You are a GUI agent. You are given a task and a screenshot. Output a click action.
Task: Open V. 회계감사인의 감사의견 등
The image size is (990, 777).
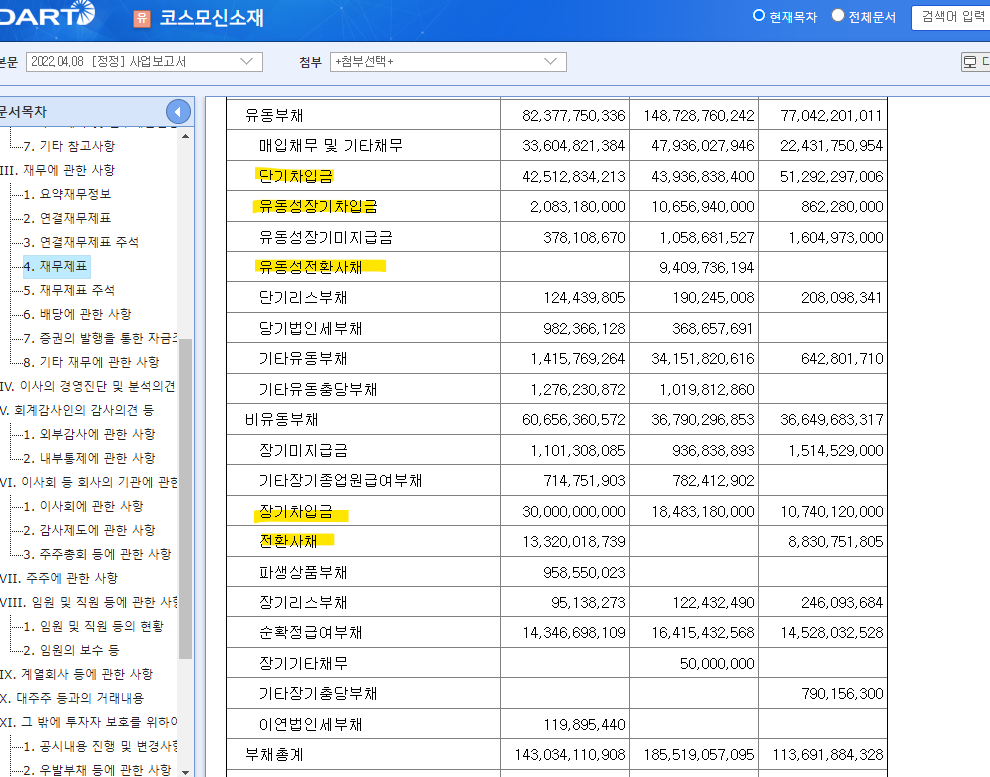tap(77, 410)
